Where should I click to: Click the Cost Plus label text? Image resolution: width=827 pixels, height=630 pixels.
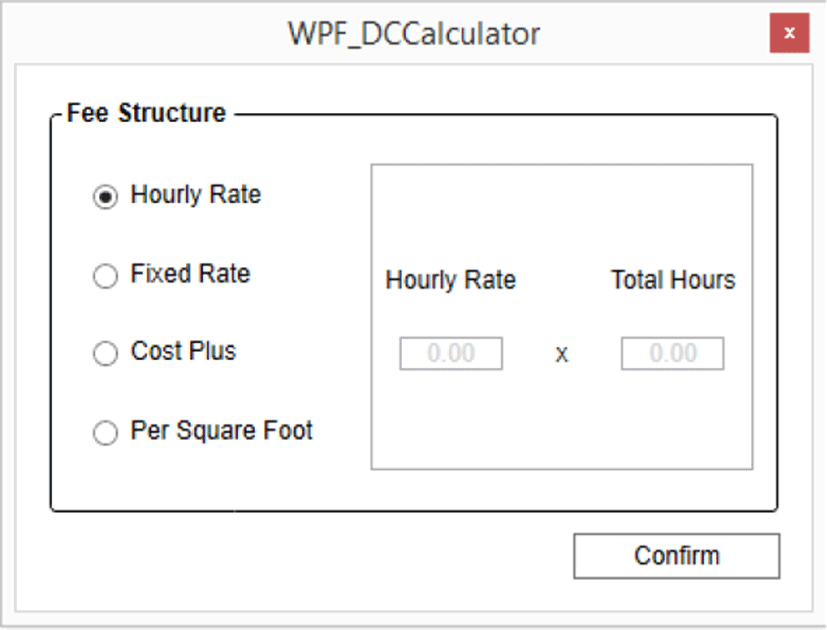click(183, 352)
